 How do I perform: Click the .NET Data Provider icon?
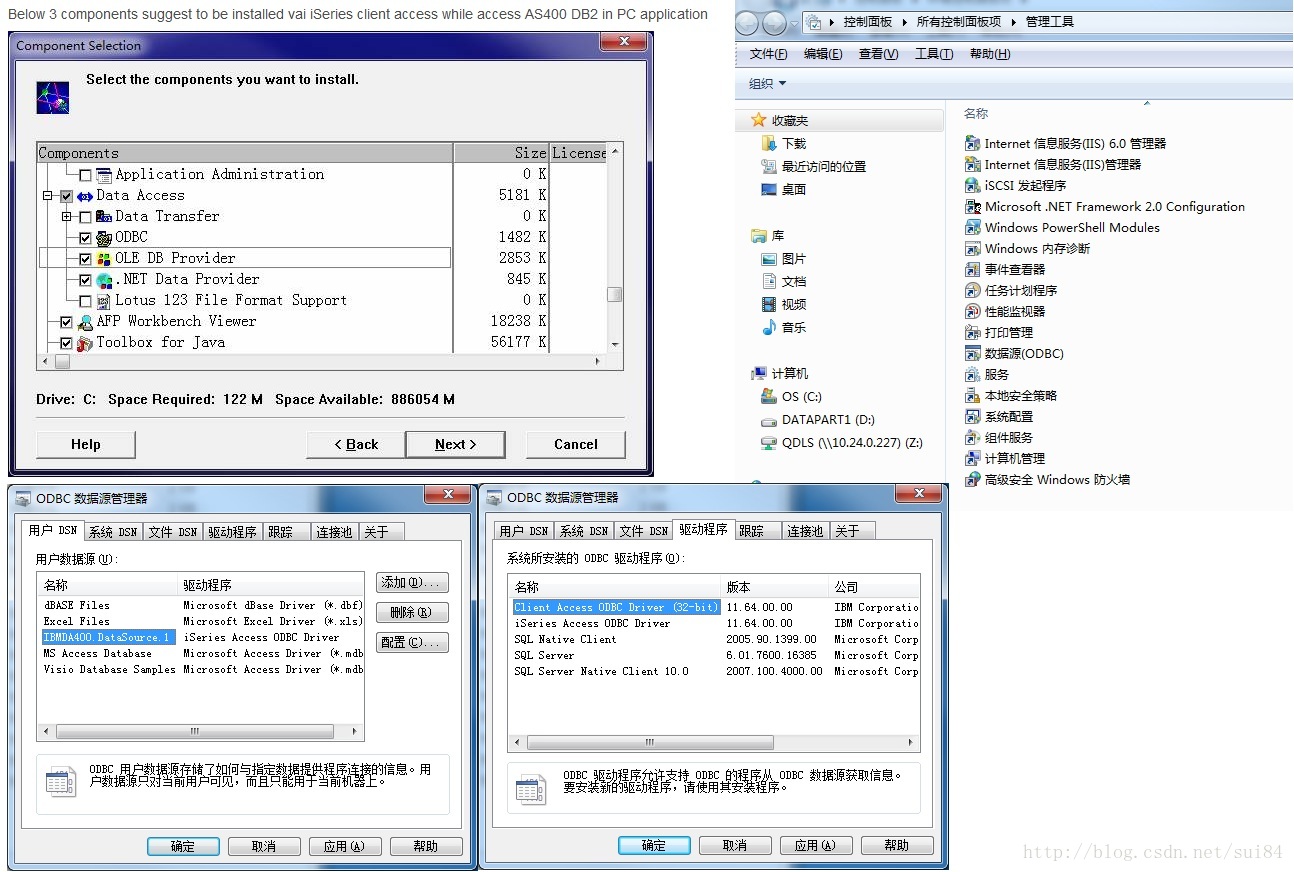tap(104, 280)
